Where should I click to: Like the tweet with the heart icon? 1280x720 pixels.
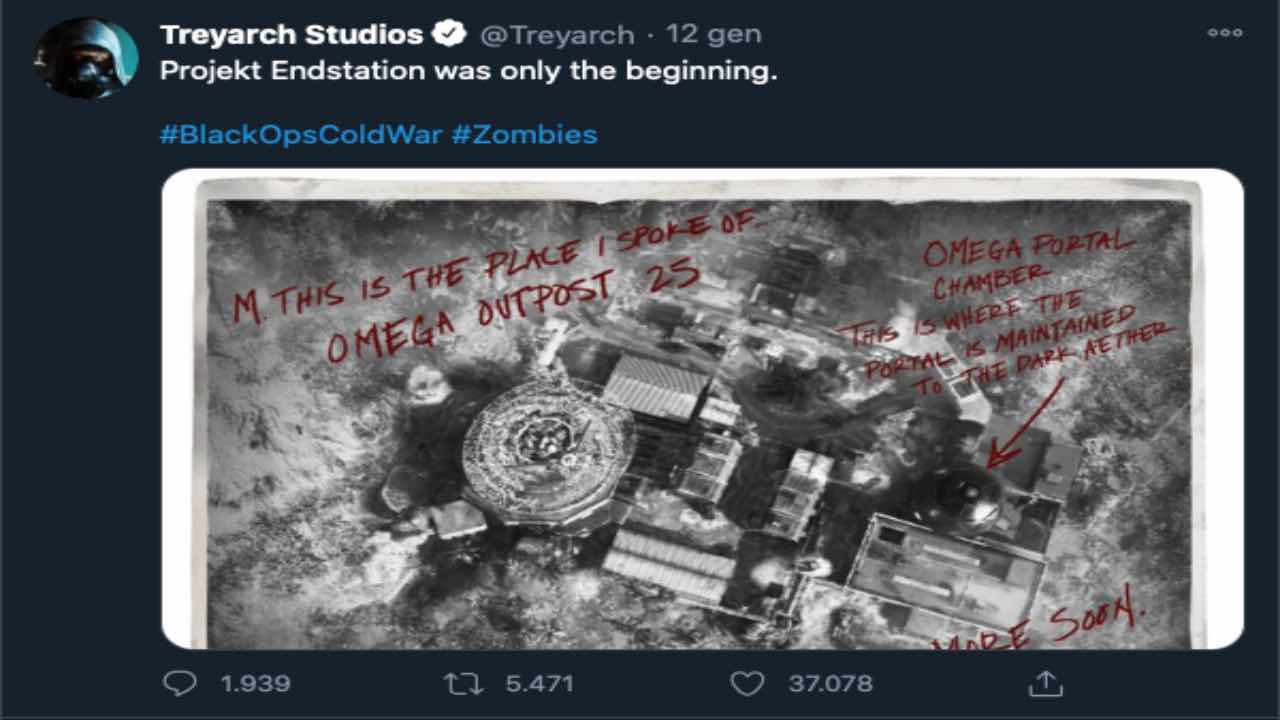pos(746,683)
